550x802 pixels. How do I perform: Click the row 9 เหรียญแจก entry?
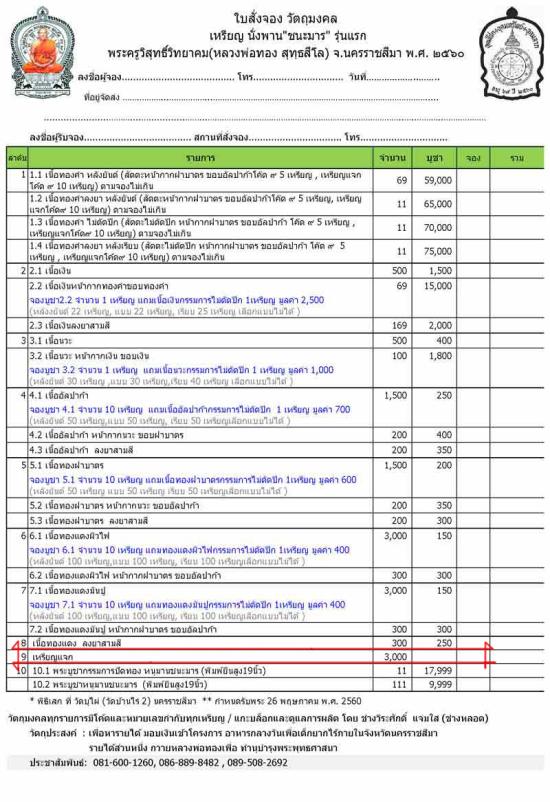[53, 657]
